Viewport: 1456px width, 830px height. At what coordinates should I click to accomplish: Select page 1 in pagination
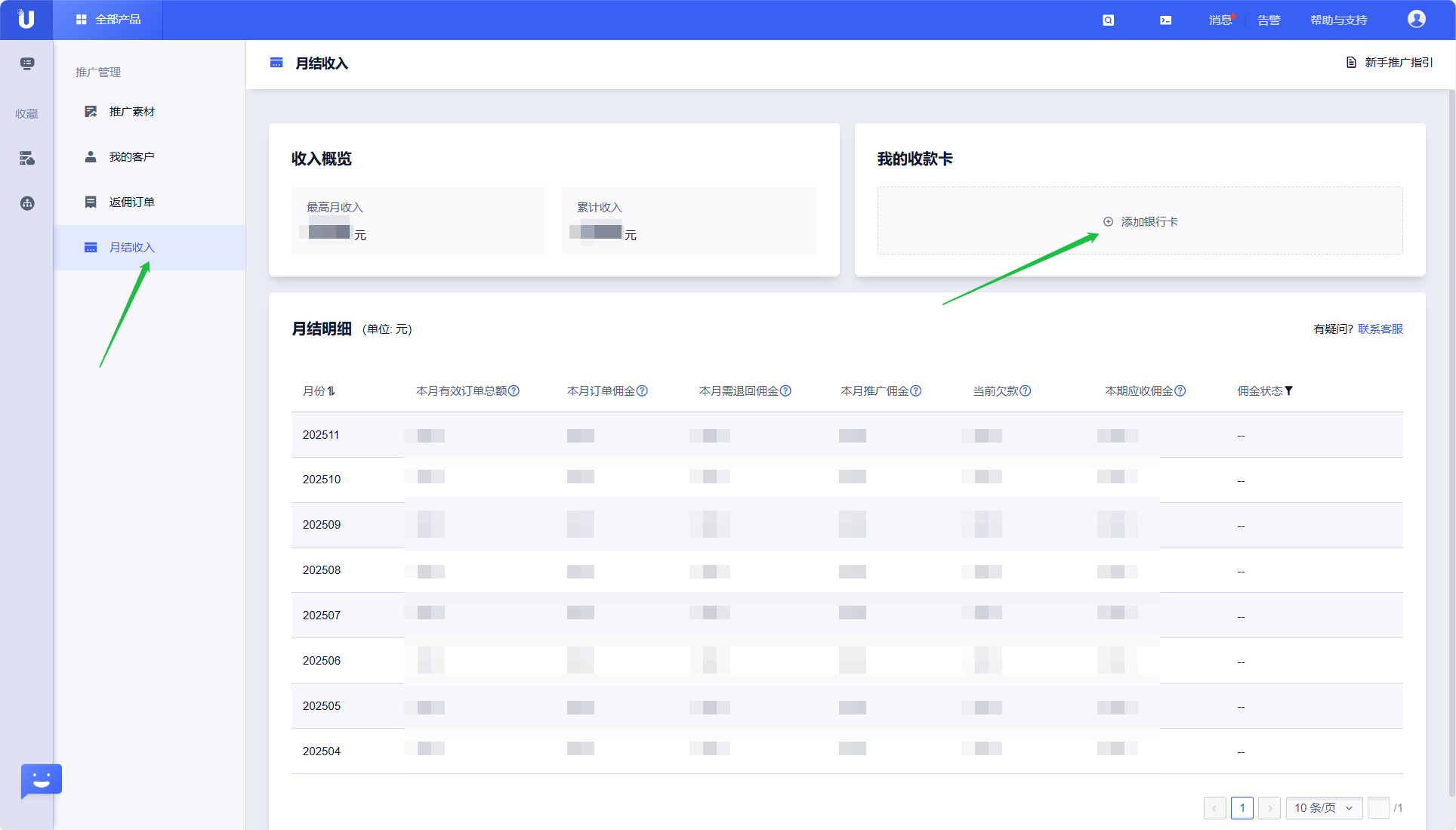1242,808
